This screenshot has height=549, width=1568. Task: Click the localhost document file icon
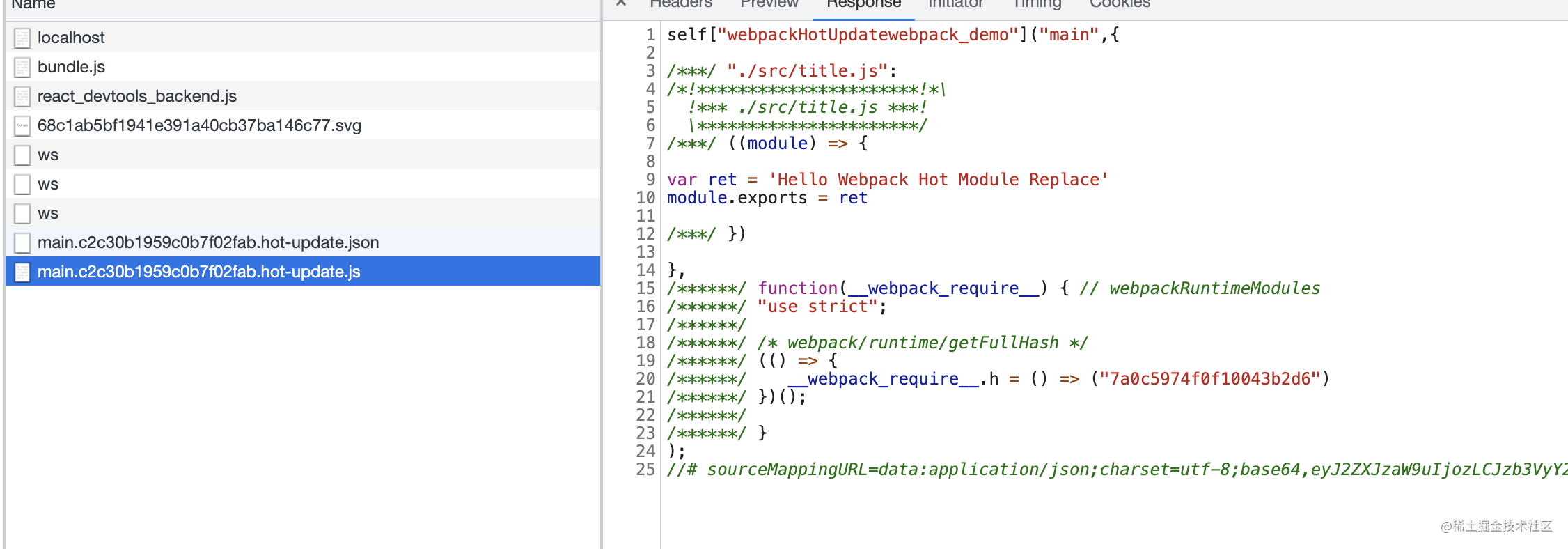coord(22,38)
